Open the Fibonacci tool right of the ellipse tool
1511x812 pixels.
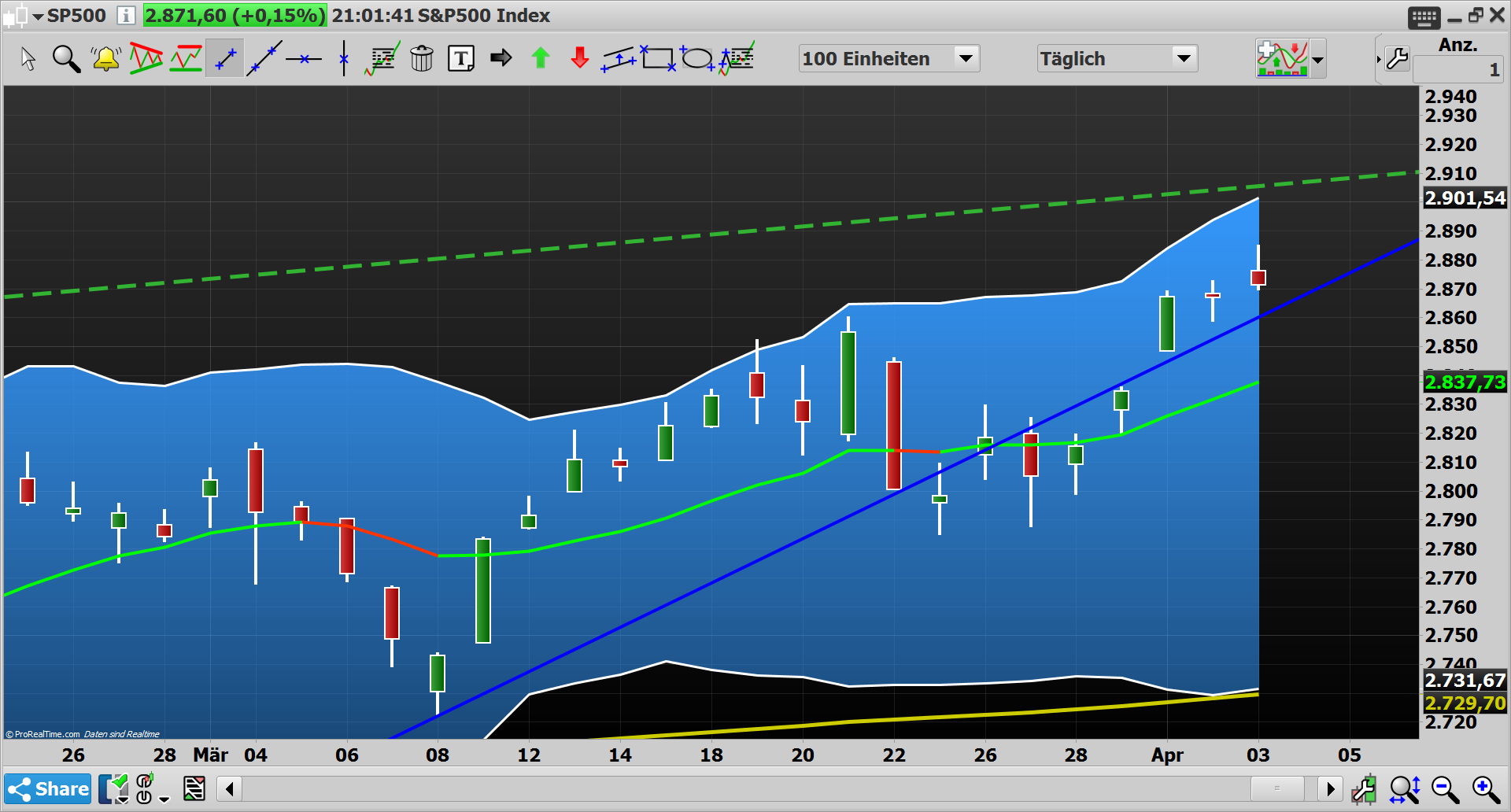point(737,59)
